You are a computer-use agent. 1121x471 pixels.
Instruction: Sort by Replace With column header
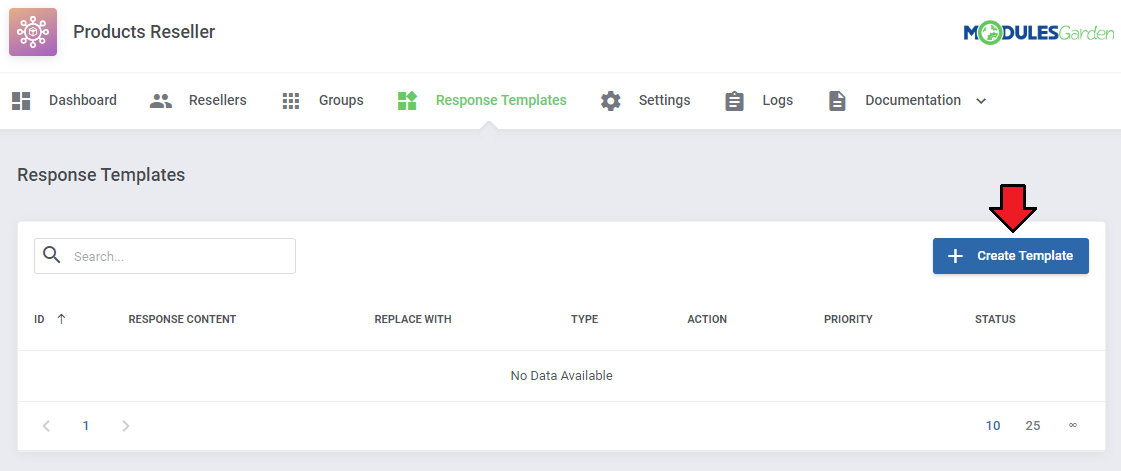pyautogui.click(x=413, y=319)
